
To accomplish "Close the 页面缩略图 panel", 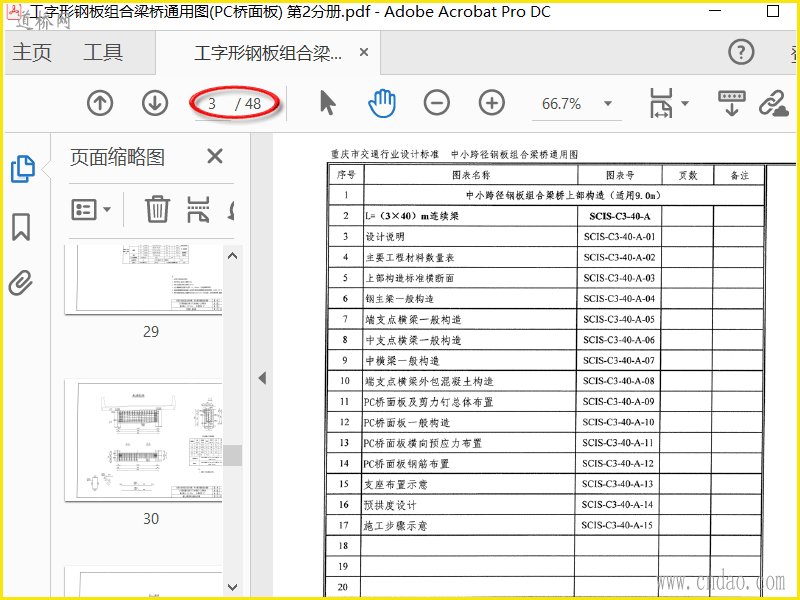I will point(215,156).
